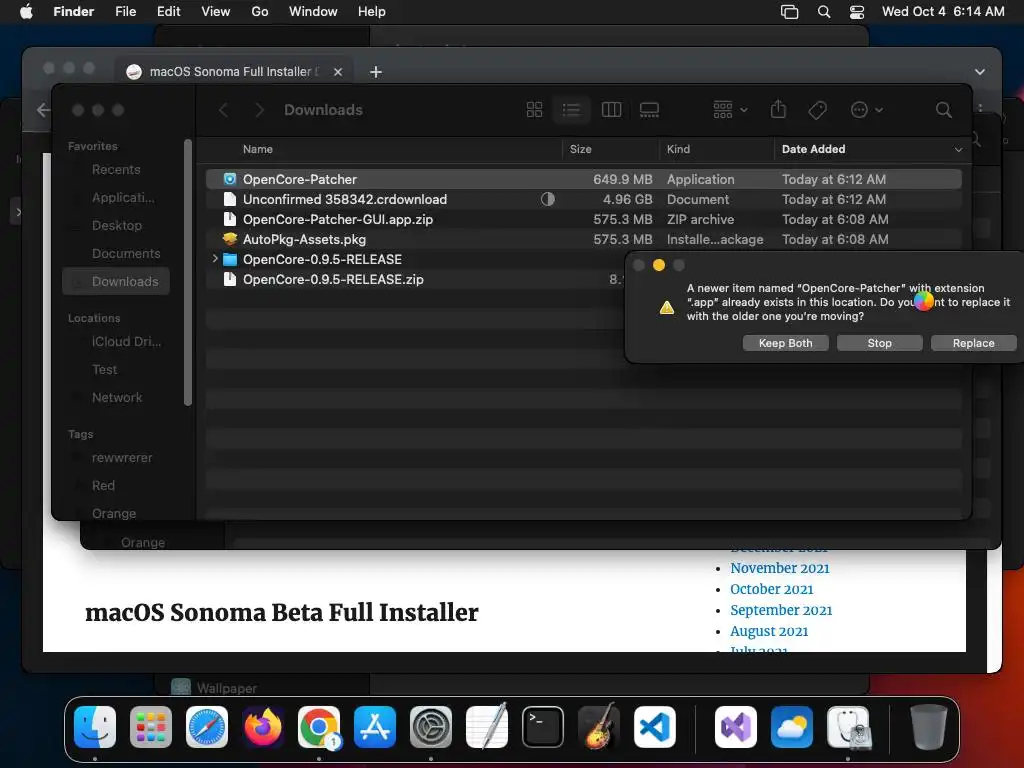Screen dimensions: 1024x768
Task: Open the Edit menu
Action: (168, 12)
